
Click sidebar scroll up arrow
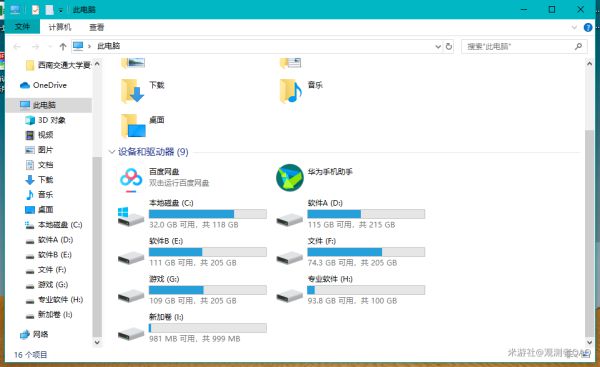pyautogui.click(x=97, y=64)
